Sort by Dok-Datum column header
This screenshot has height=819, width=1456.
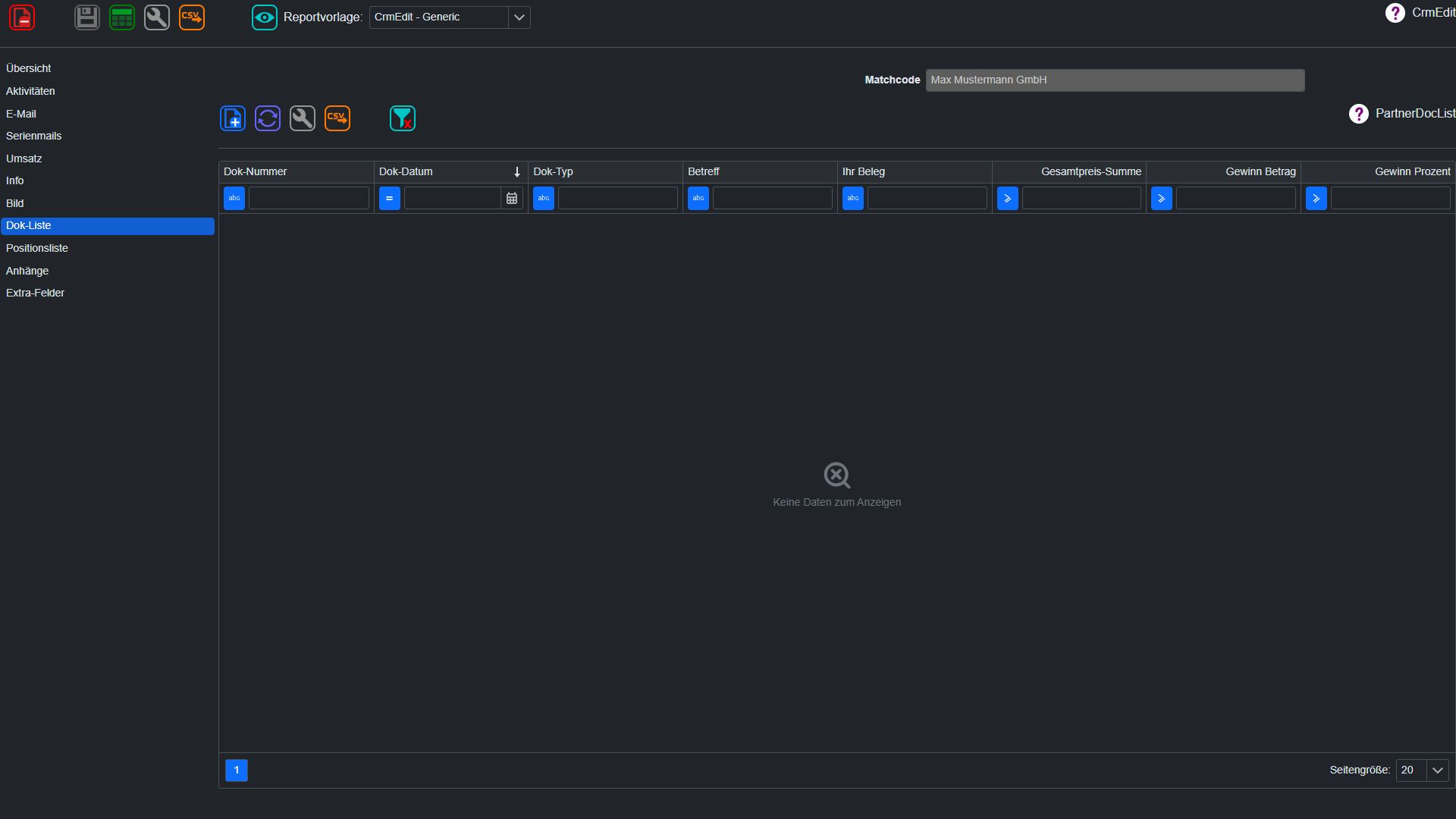coord(450,171)
